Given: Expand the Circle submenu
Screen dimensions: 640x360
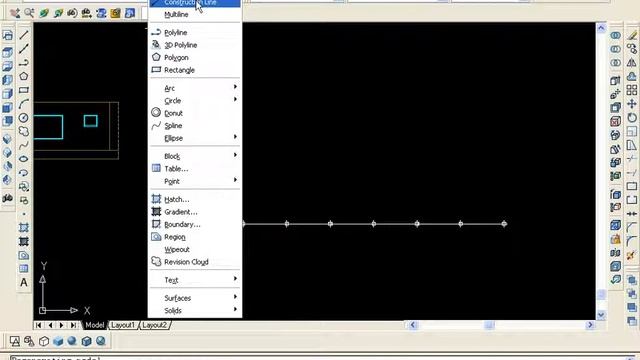Looking at the screenshot, I should coord(195,100).
